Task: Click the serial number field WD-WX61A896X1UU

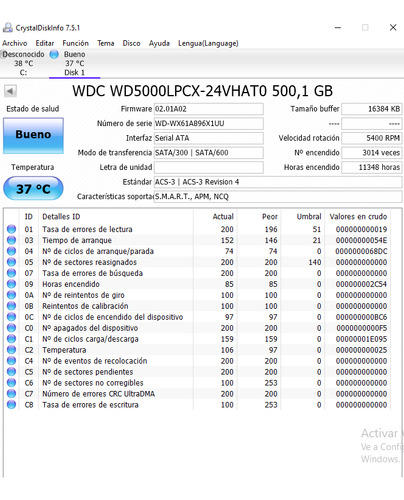Action: click(x=209, y=123)
